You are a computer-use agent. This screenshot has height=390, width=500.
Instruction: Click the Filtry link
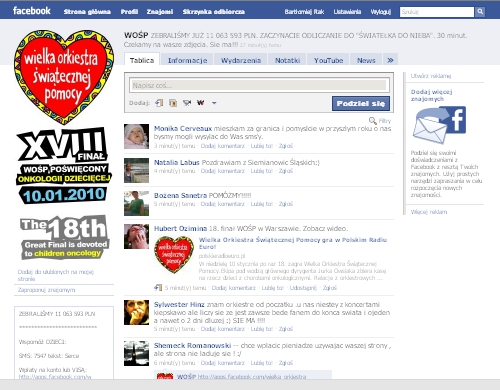[x=385, y=121]
